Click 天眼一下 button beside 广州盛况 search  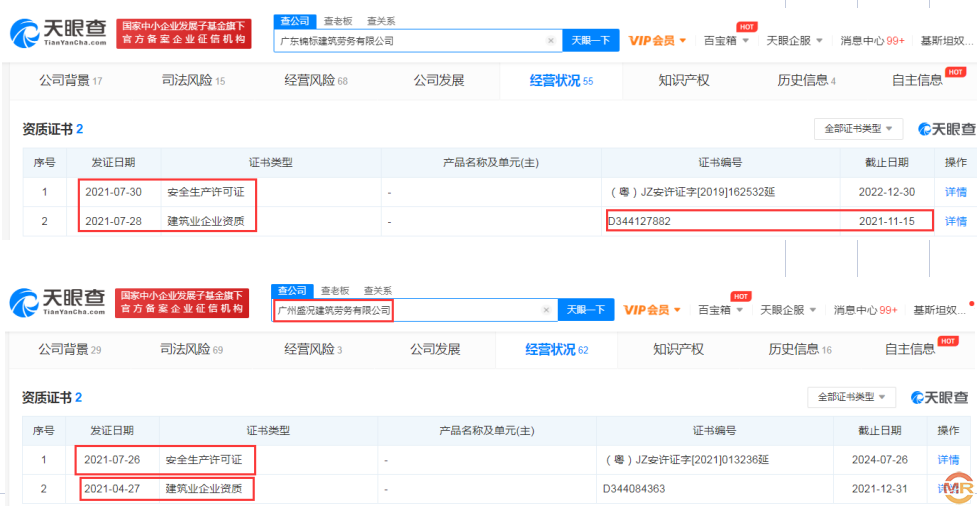586,310
